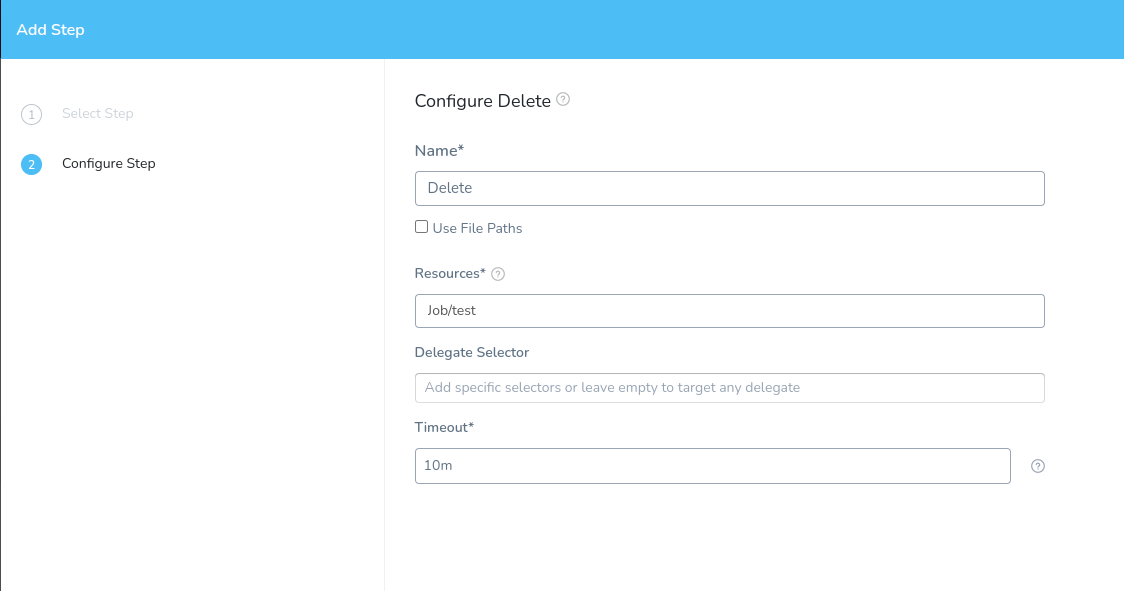Open the Delegate Selector input
1124x591 pixels.
tap(729, 388)
